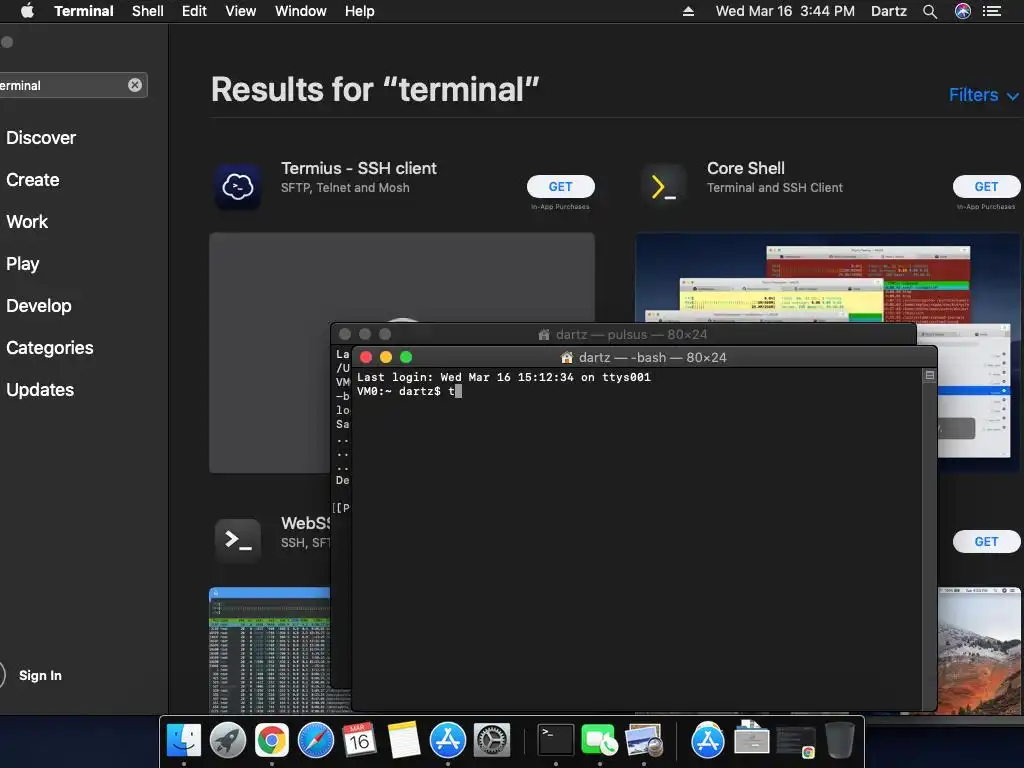Click the eject icon in menu bar
The width and height of the screenshot is (1024, 768).
tap(688, 11)
